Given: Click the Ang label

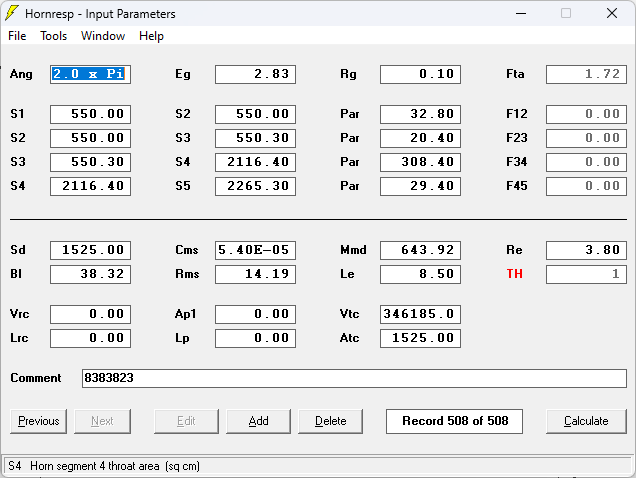Looking at the screenshot, I should tap(21, 74).
